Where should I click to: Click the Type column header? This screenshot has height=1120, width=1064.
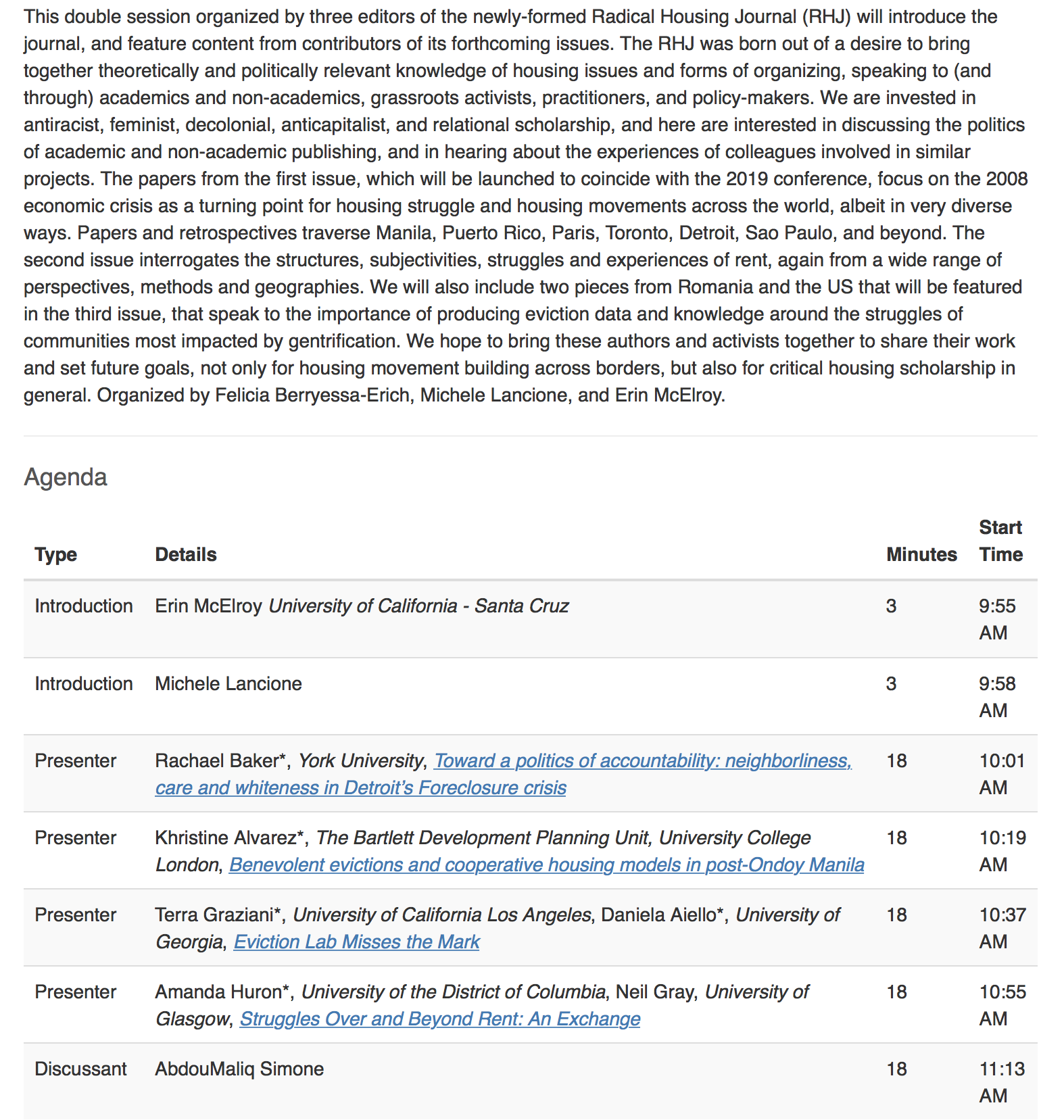click(56, 555)
